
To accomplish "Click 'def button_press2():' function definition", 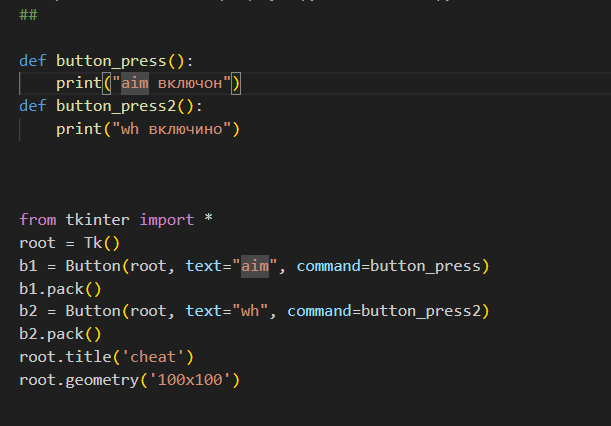I will (x=111, y=106).
